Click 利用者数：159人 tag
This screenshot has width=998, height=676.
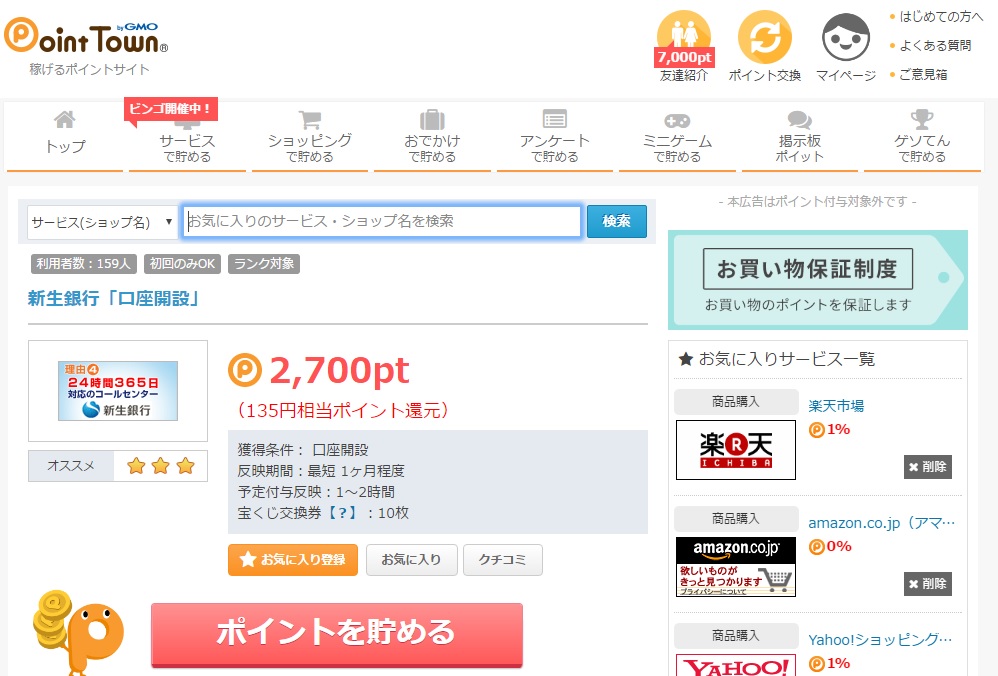83,264
